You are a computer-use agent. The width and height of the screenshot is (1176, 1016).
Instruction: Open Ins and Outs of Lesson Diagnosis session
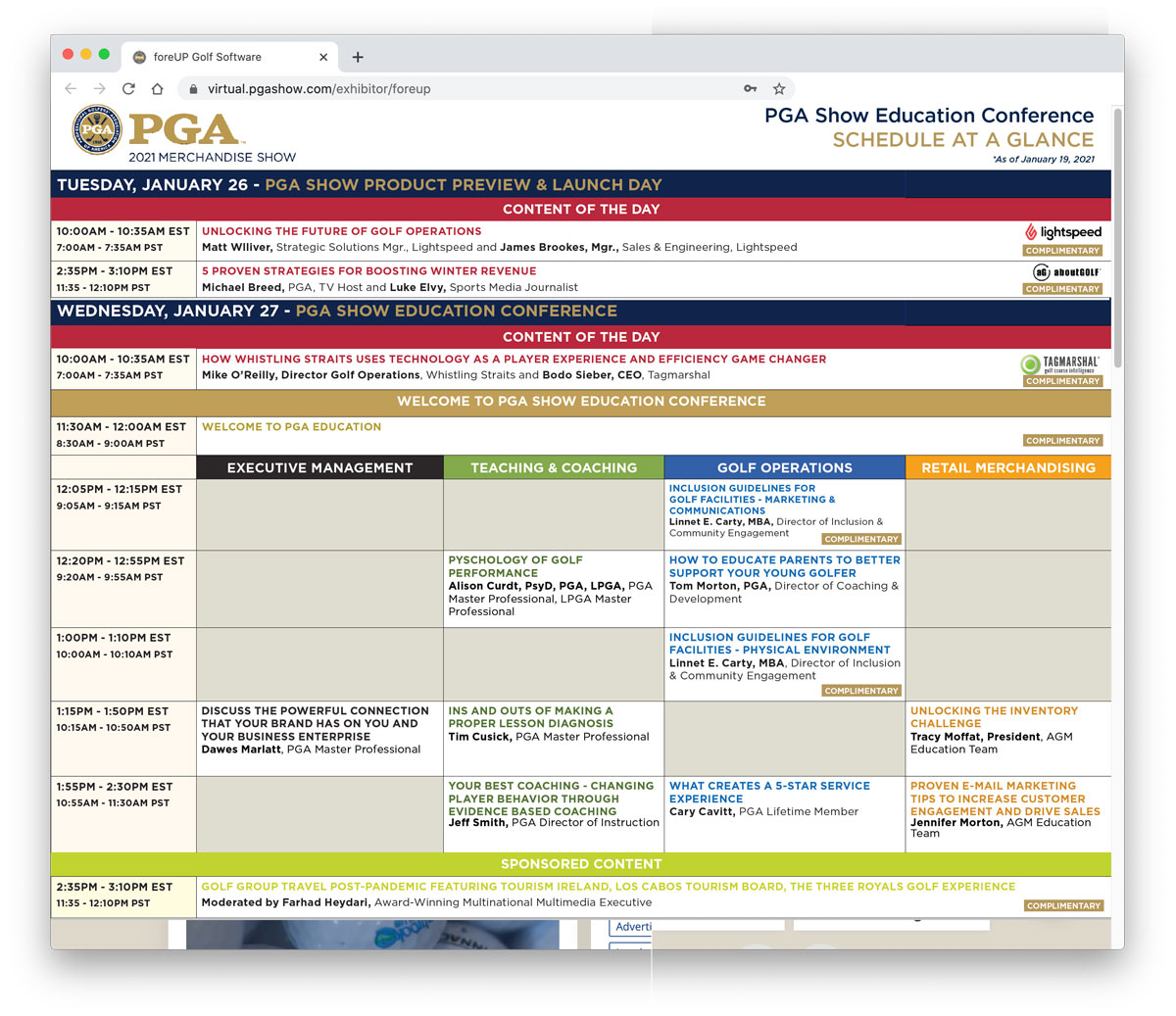point(530,717)
